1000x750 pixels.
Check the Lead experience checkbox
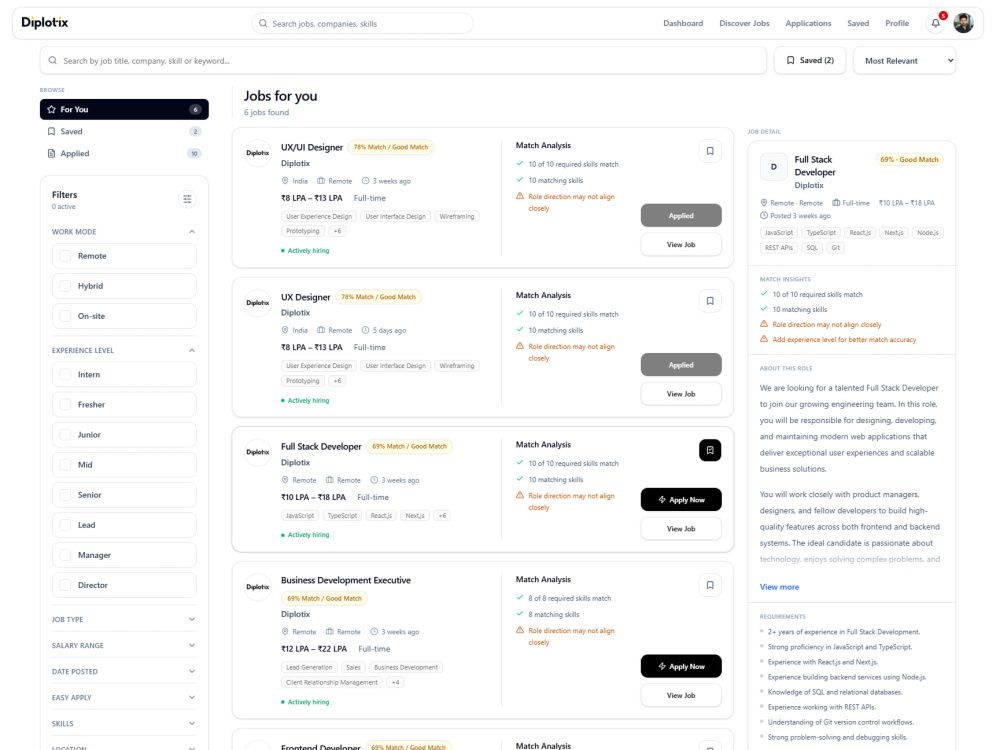(x=65, y=525)
